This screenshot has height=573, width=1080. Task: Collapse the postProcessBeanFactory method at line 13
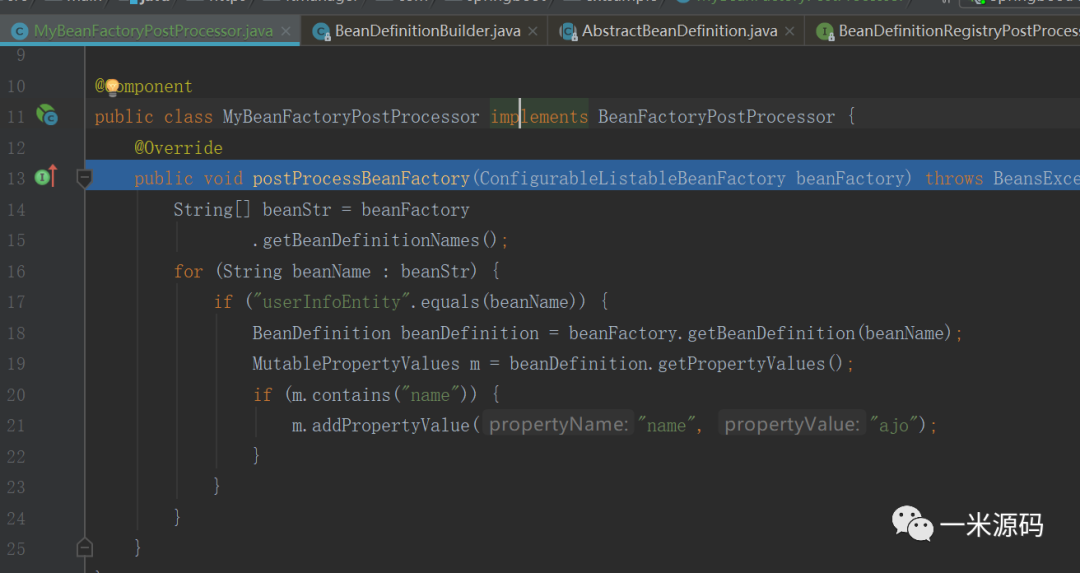[85, 178]
